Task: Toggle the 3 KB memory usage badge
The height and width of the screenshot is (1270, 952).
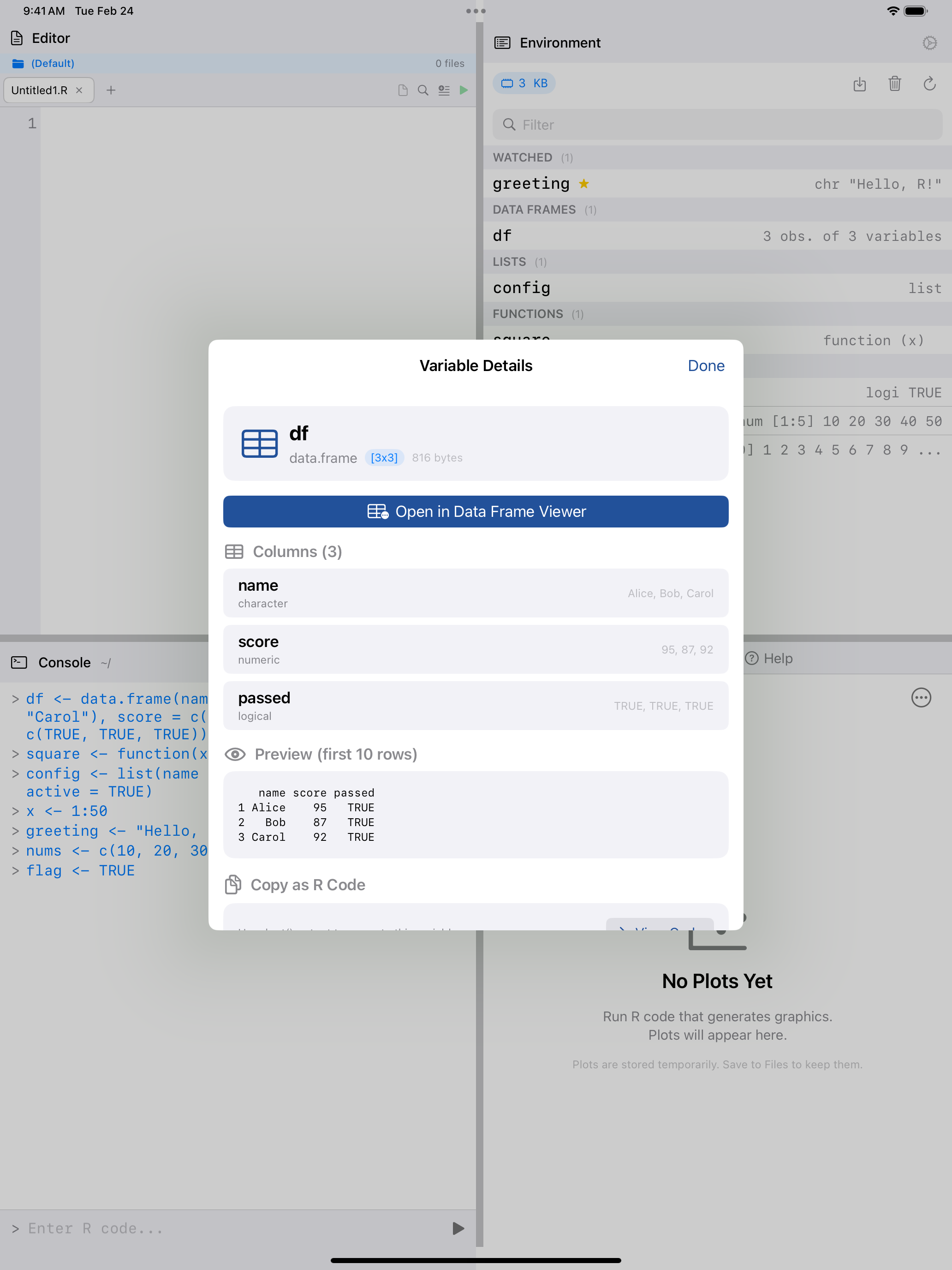Action: (524, 83)
